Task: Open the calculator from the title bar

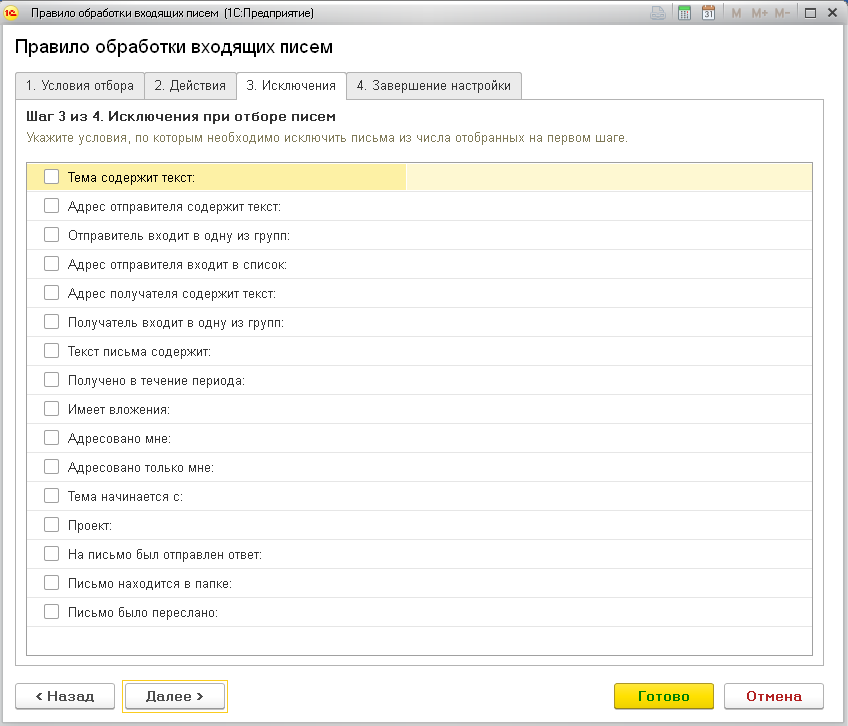Action: [x=685, y=13]
